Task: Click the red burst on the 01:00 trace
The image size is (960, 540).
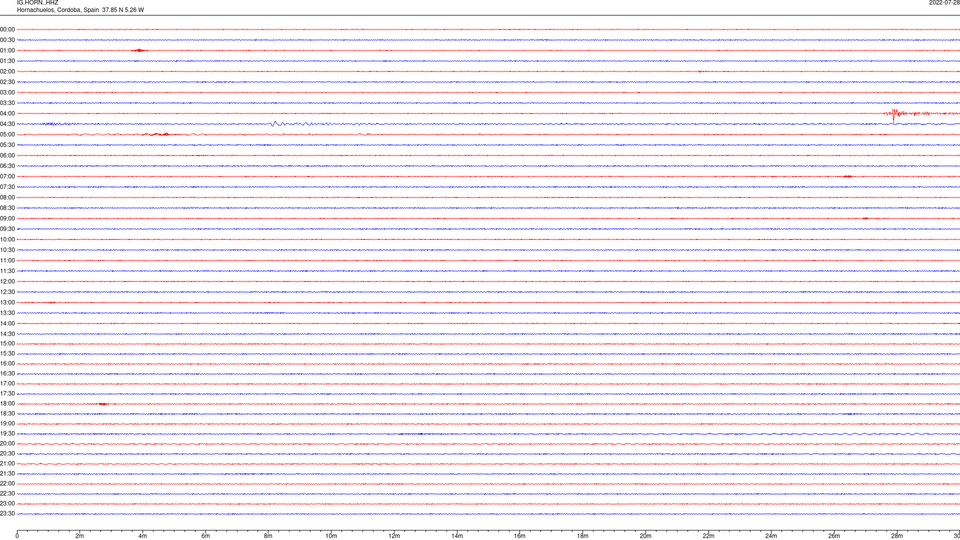Action: pyautogui.click(x=140, y=50)
